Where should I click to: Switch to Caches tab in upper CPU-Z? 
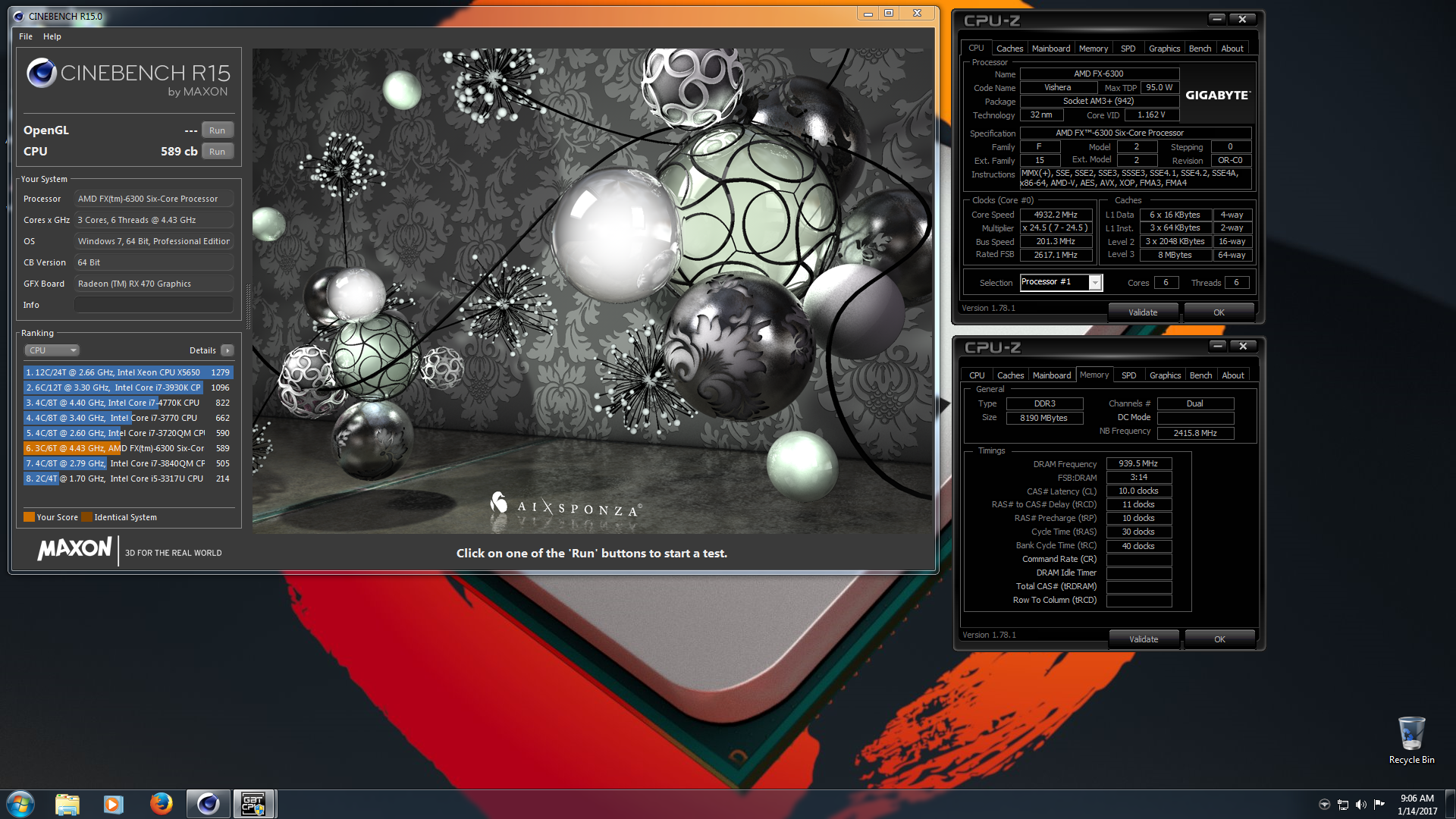pyautogui.click(x=1009, y=49)
